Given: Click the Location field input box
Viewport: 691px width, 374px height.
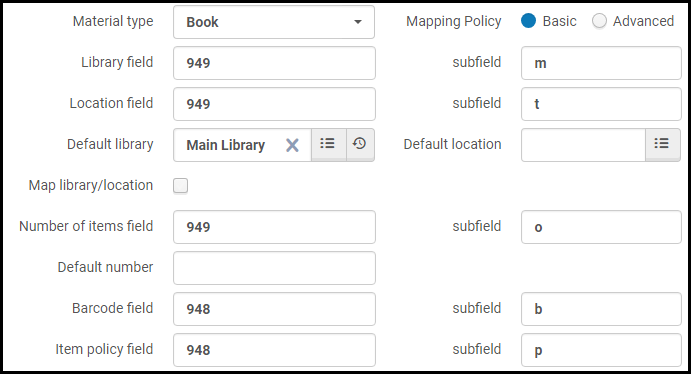Looking at the screenshot, I should pyautogui.click(x=274, y=104).
